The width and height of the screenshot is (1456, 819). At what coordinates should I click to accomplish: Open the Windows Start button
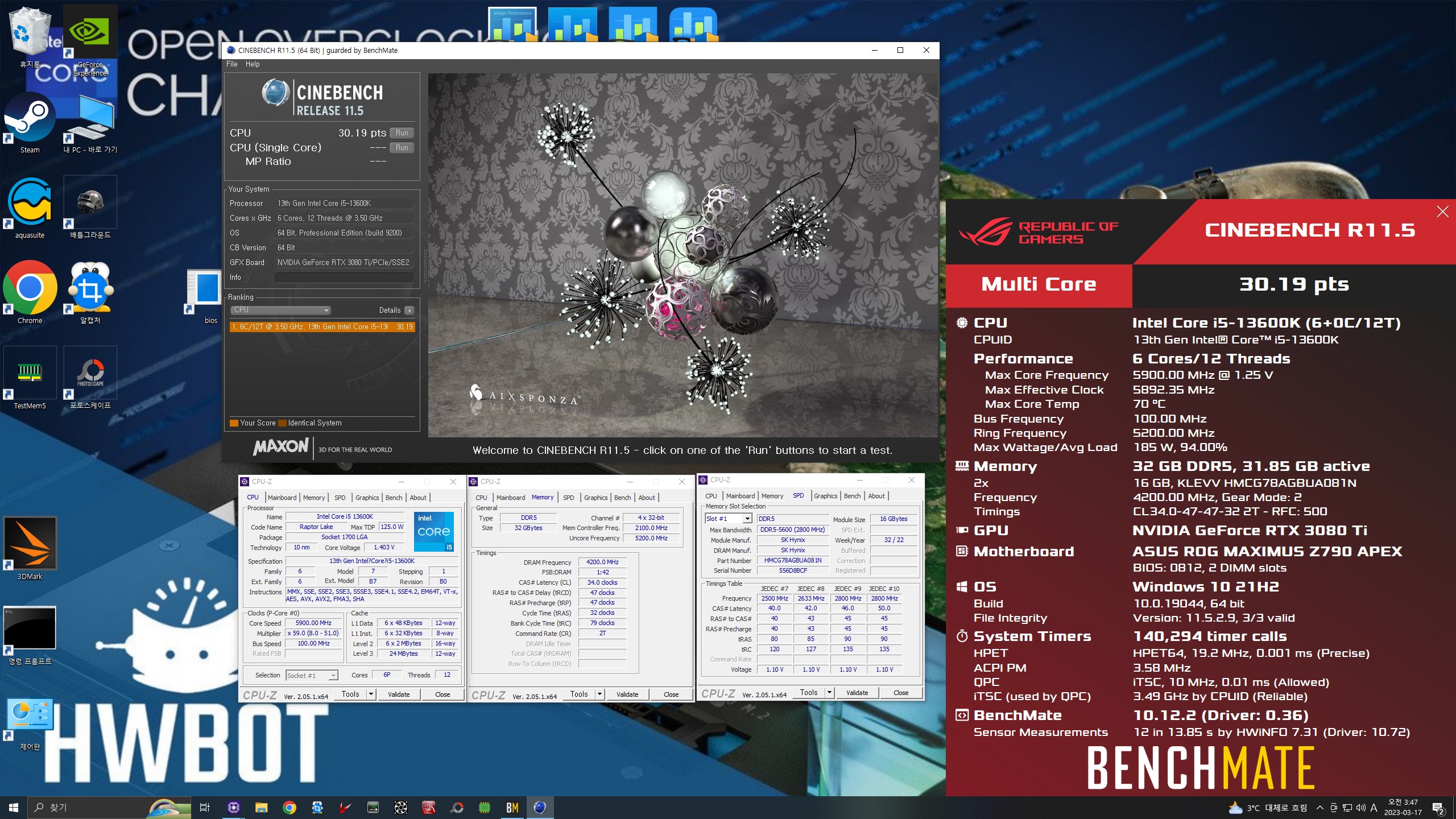coord(14,807)
